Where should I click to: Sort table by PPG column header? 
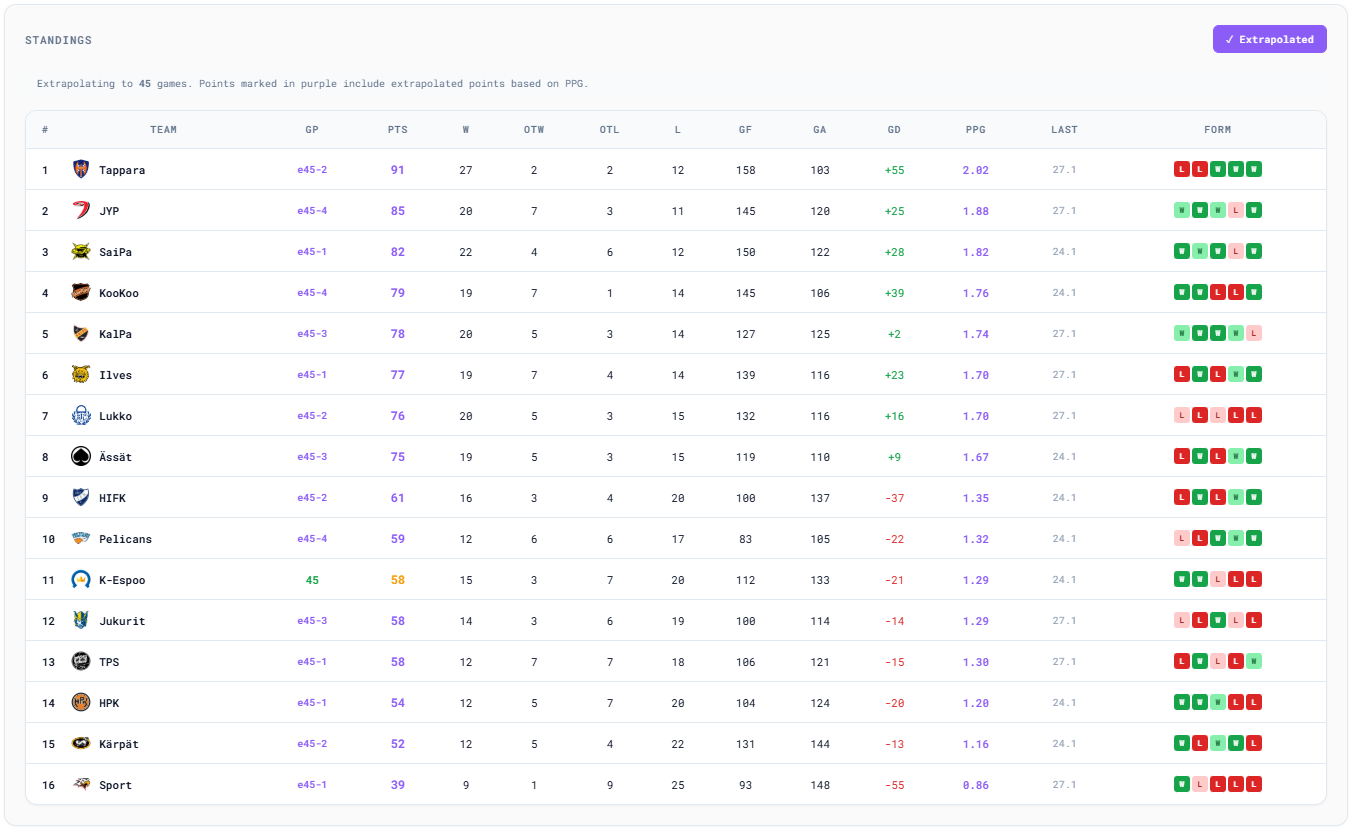pyautogui.click(x=975, y=130)
